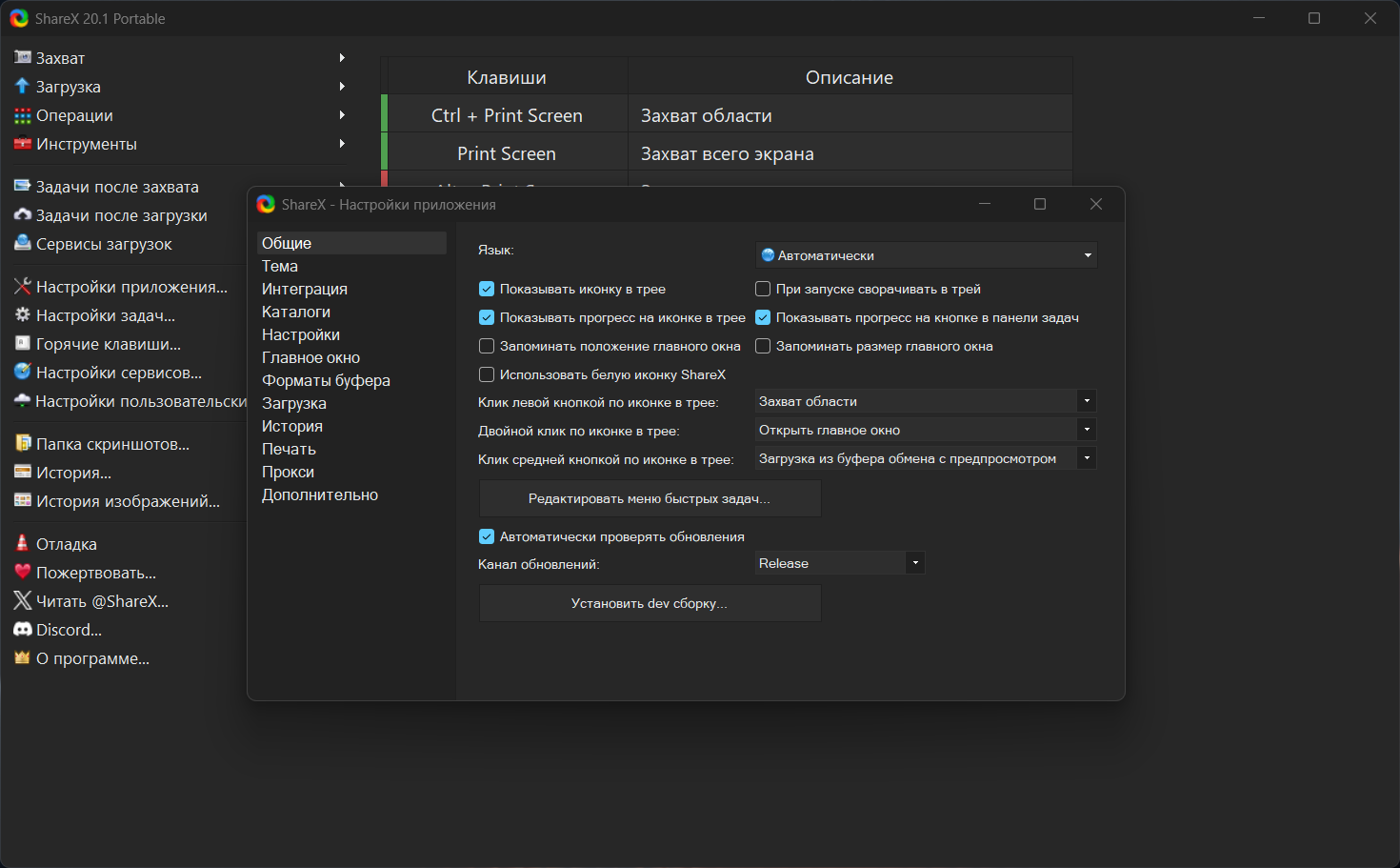
Task: Select the Общие settings tab
Action: tap(351, 243)
